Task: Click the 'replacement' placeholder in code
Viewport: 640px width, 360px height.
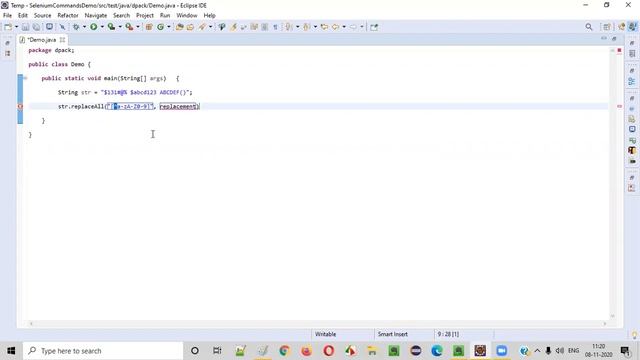Action: coord(178,107)
